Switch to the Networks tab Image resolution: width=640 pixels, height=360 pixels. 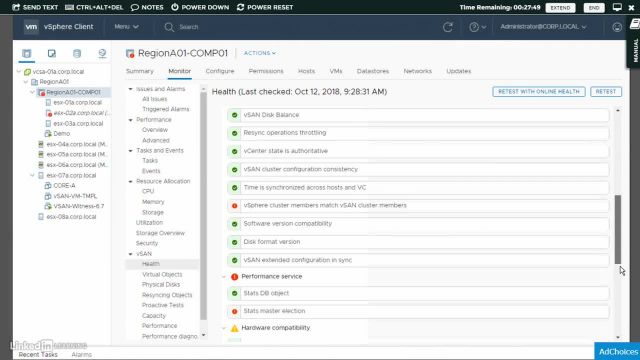point(418,71)
